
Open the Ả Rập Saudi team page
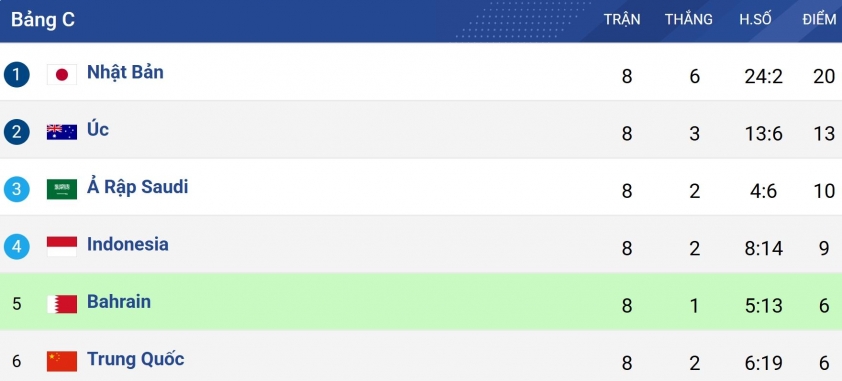(137, 186)
